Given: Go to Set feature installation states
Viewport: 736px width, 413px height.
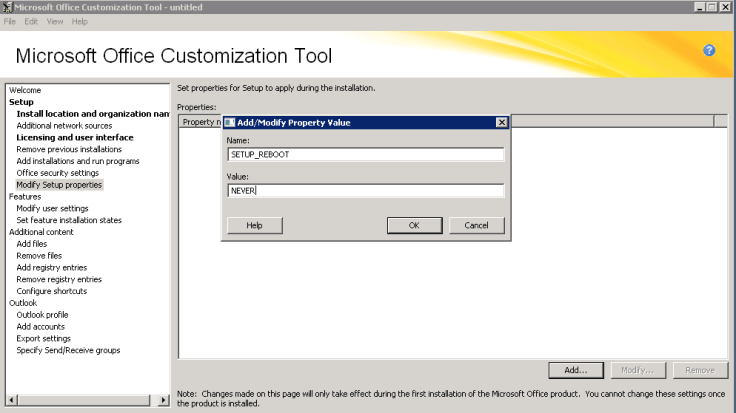Looking at the screenshot, I should coord(69,220).
